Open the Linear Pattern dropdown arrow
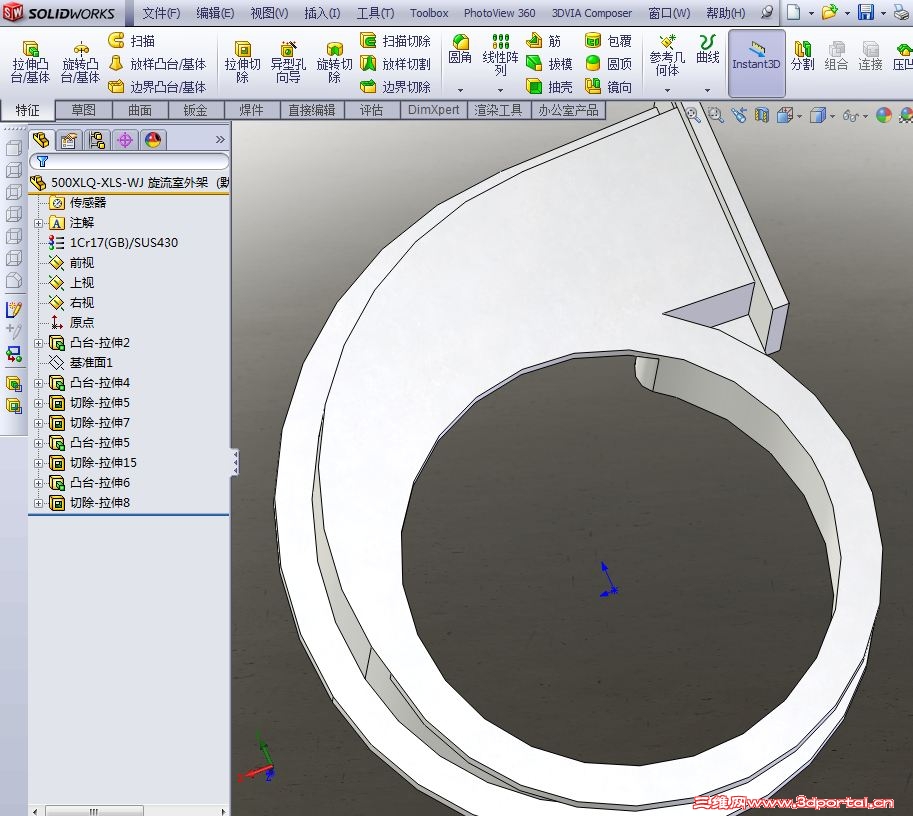The height and width of the screenshot is (816, 913). point(500,90)
